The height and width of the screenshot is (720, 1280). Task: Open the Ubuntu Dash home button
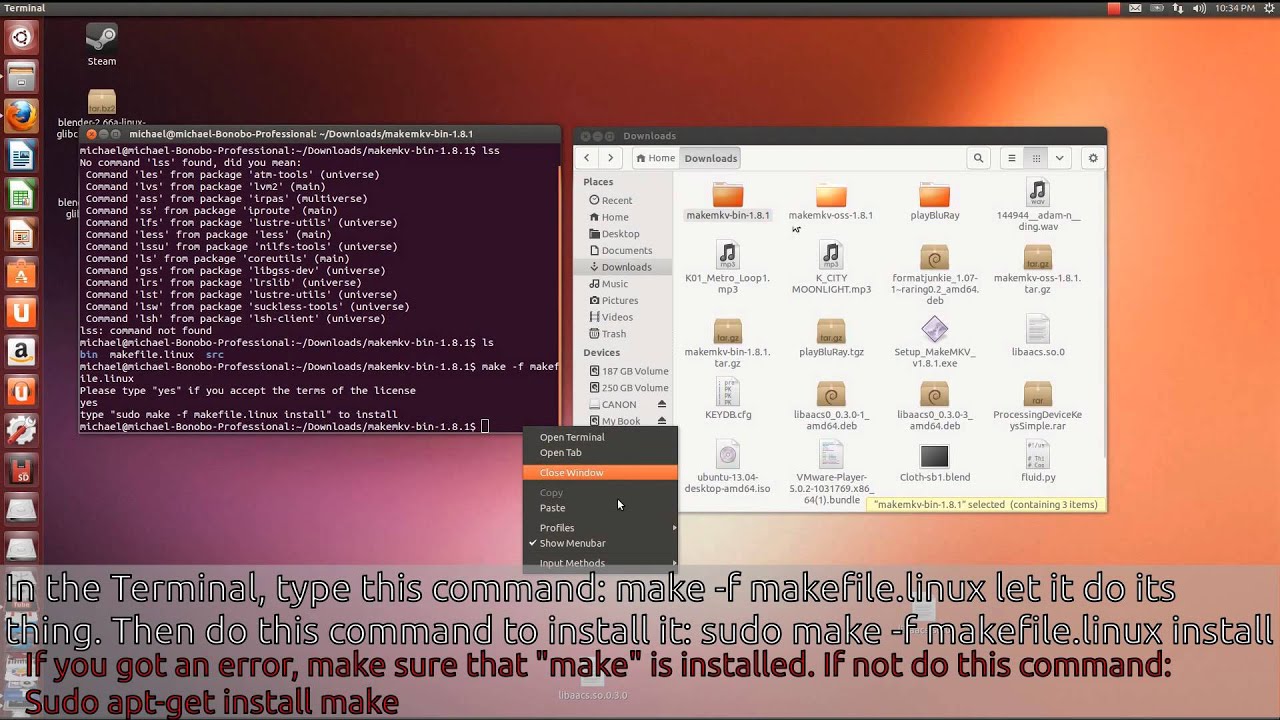point(21,38)
